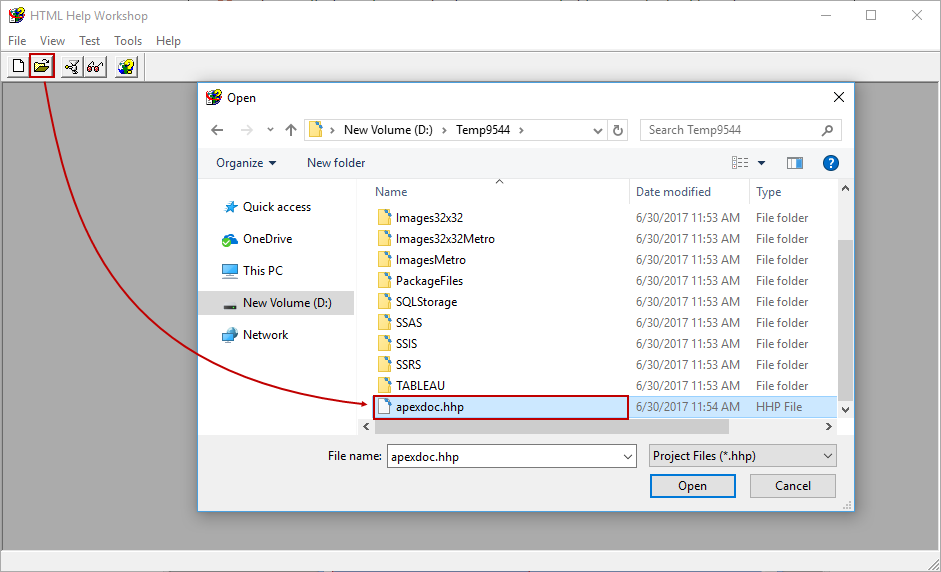This screenshot has width=941, height=572.
Task: Close the Open dialog
Action: (839, 97)
